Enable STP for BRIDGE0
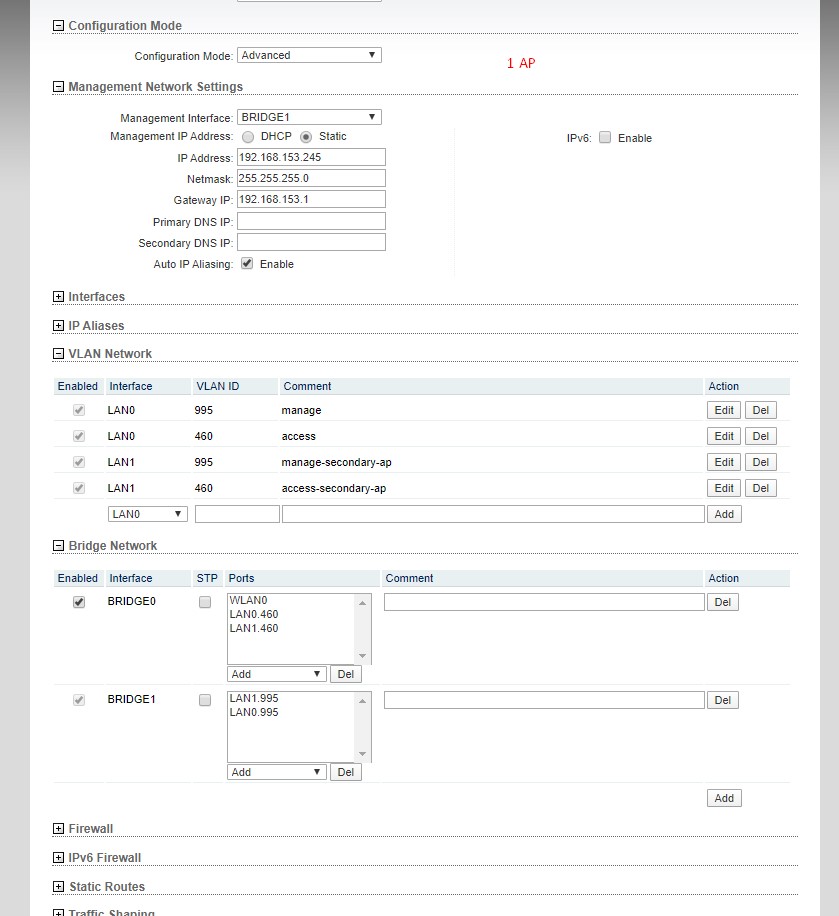The height and width of the screenshot is (916, 839). [205, 602]
